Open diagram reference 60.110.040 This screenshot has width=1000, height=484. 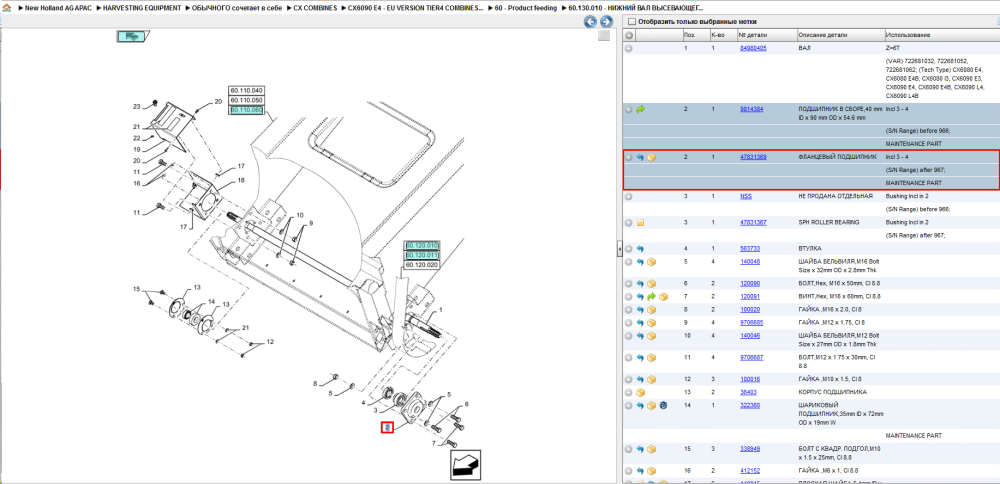click(x=247, y=90)
